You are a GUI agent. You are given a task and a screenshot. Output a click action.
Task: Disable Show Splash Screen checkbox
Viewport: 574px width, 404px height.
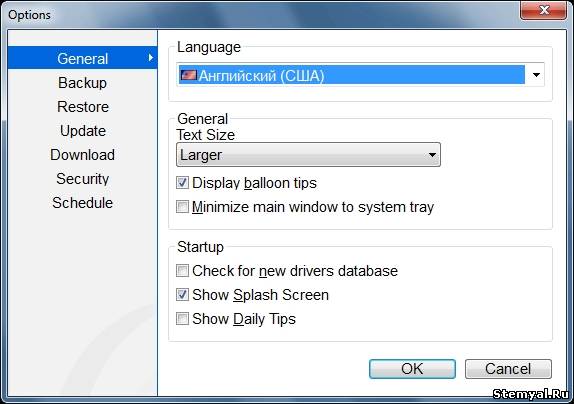point(182,295)
